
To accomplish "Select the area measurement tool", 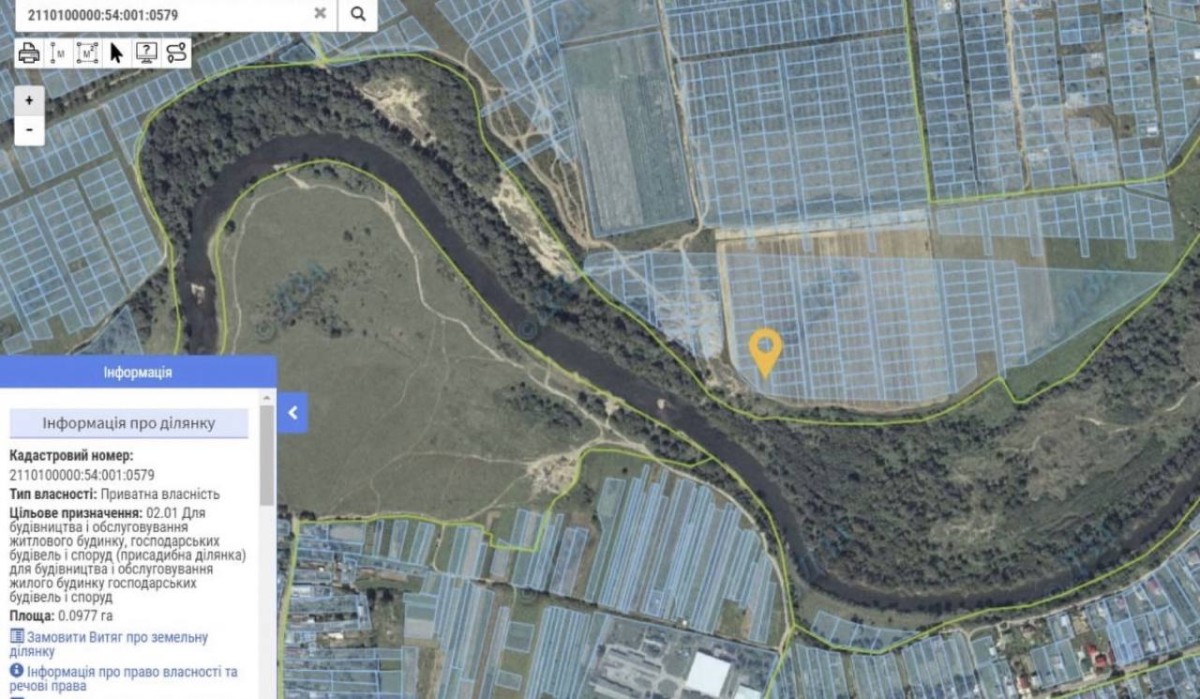I will point(88,53).
